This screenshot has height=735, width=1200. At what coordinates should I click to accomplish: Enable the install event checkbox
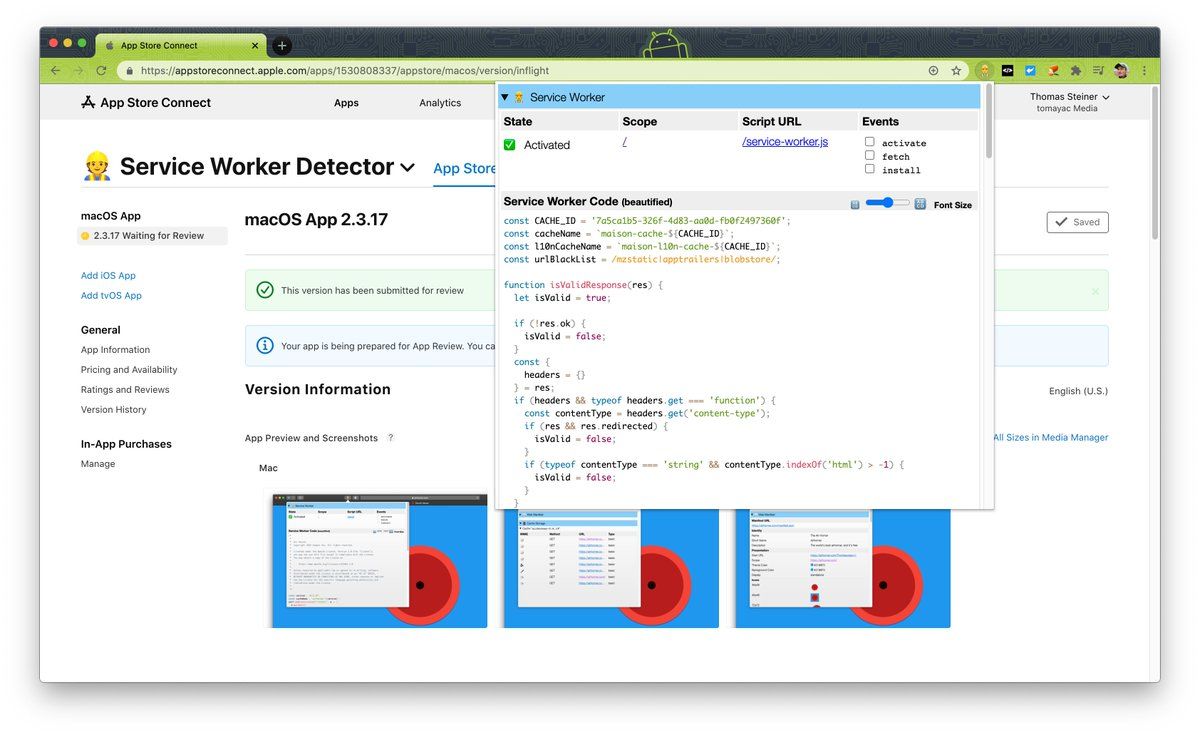[x=869, y=169]
